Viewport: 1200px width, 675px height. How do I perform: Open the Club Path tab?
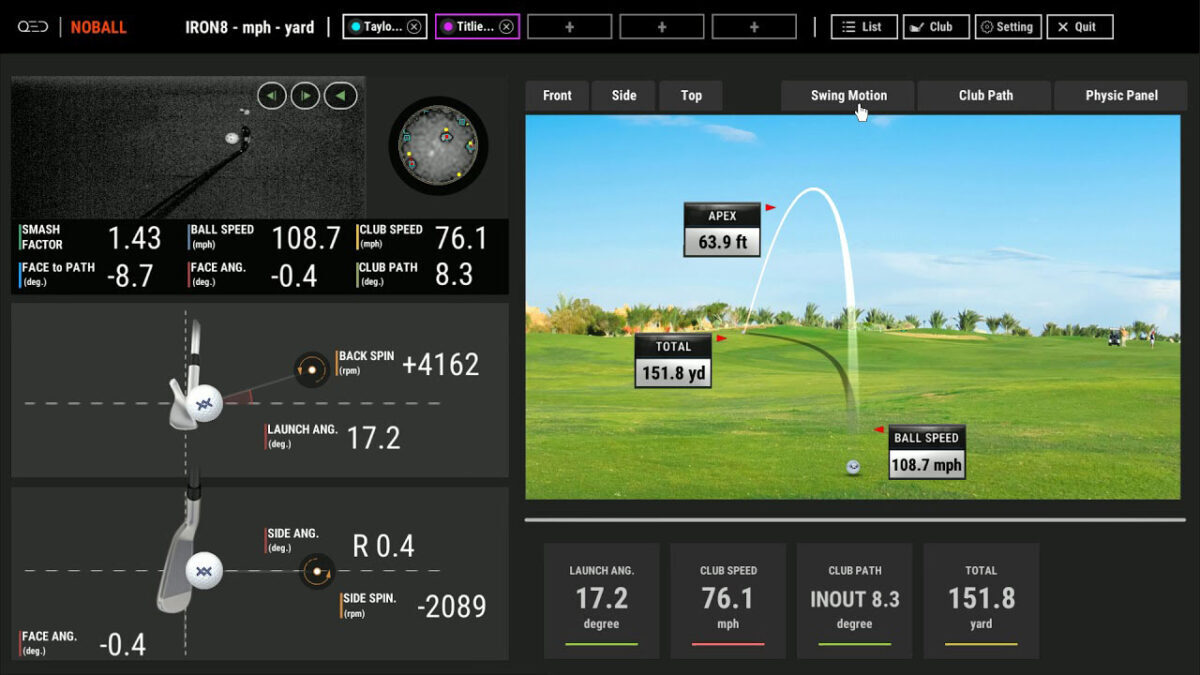(985, 96)
